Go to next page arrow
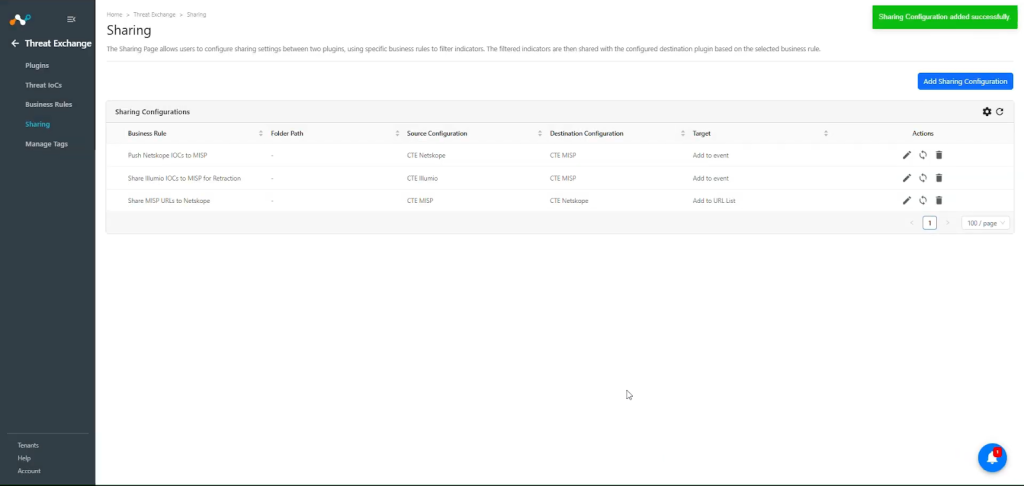 [948, 223]
